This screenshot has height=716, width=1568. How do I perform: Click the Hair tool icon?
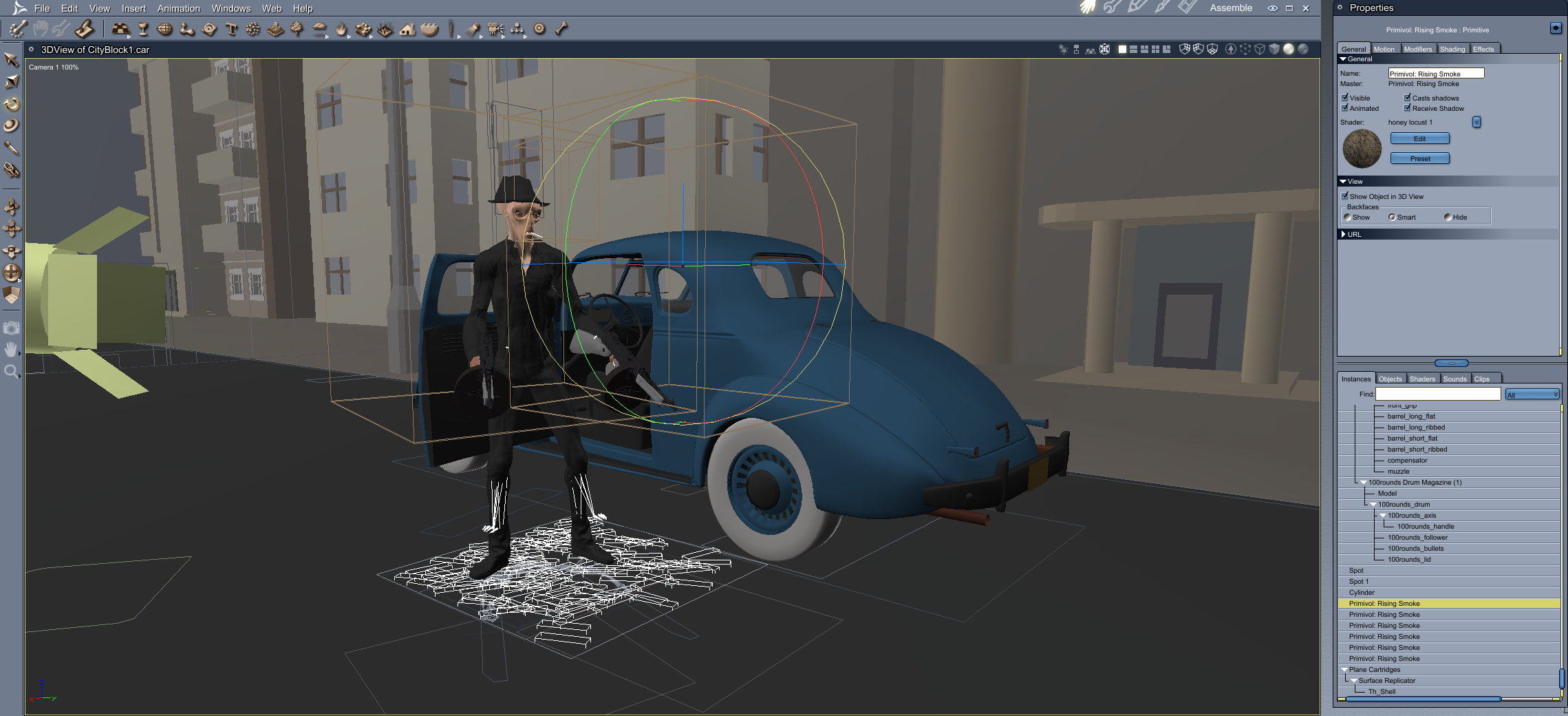pyautogui.click(x=385, y=29)
